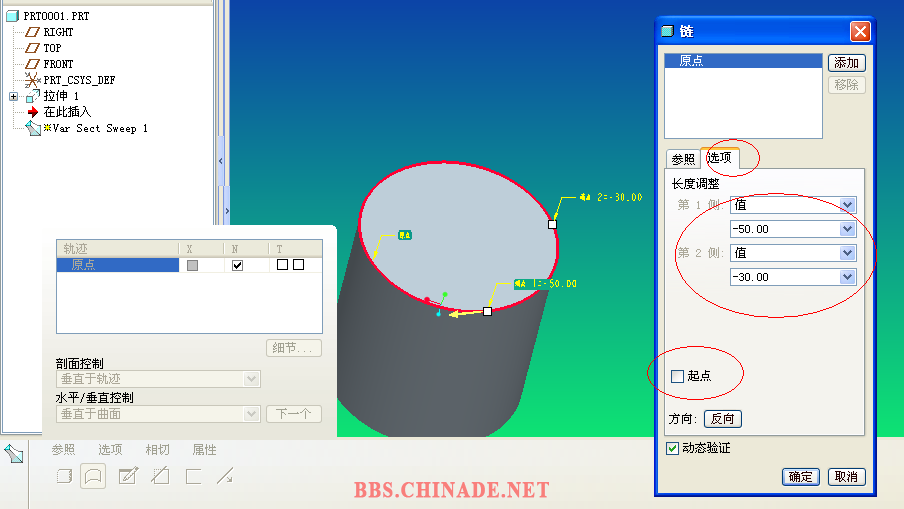904x509 pixels.
Task: Click the upper endpoint drag handle on circle
Action: (552, 224)
